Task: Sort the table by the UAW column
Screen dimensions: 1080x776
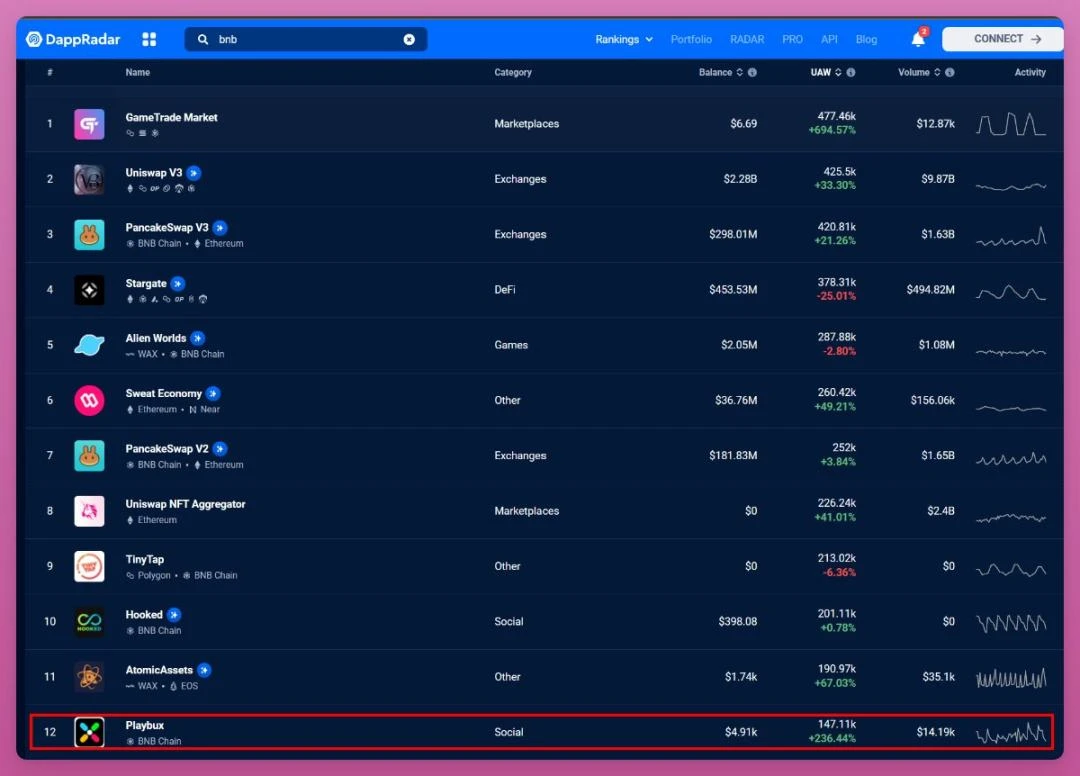Action: tap(820, 72)
